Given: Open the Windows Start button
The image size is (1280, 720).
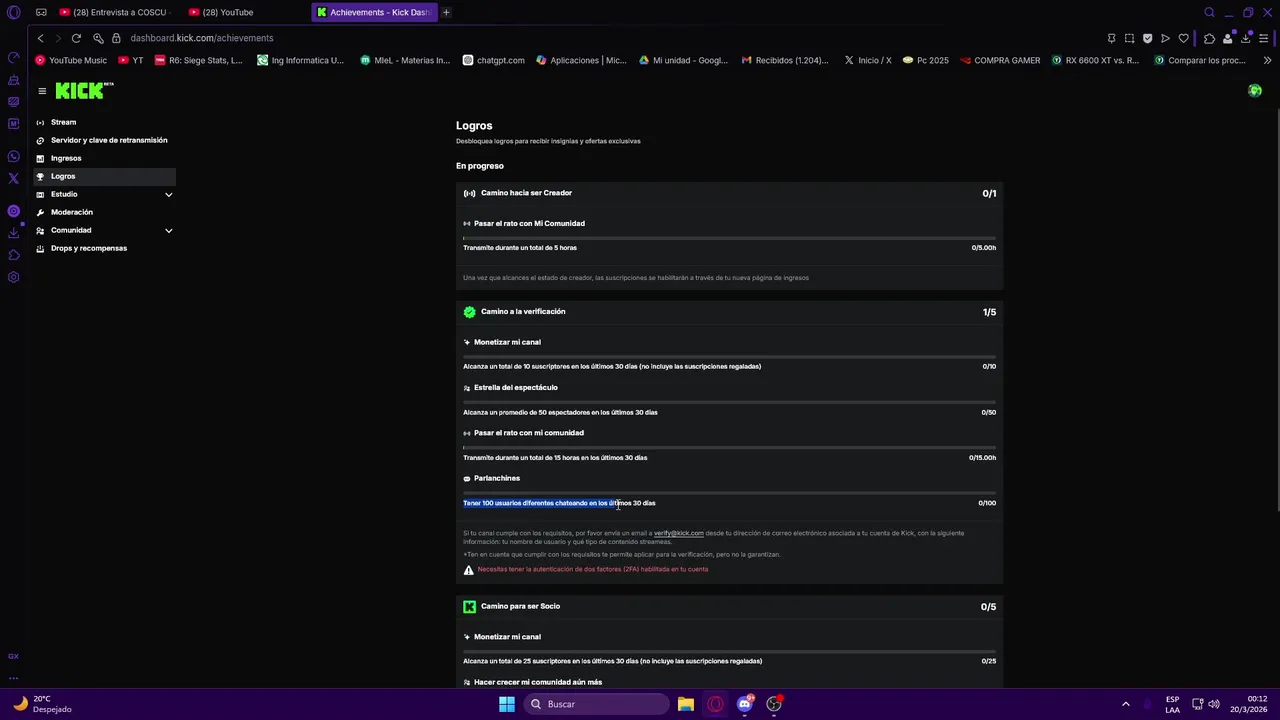Looking at the screenshot, I should click(507, 704).
